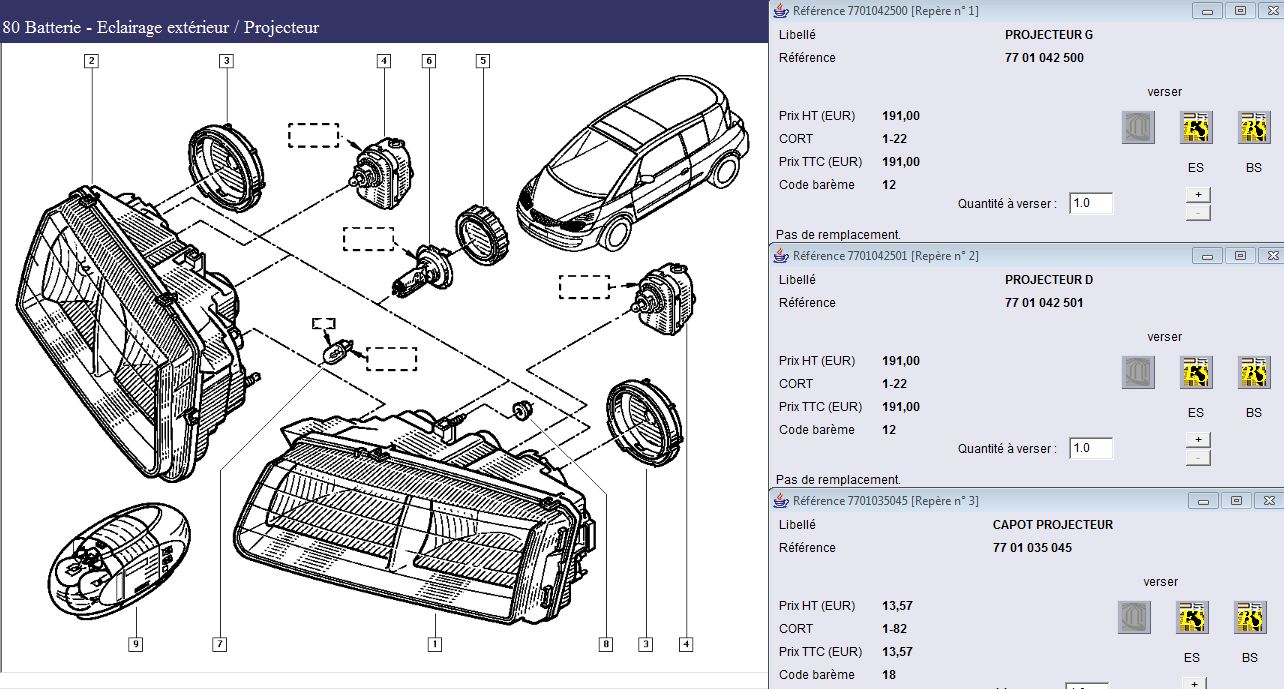The height and width of the screenshot is (689, 1284).
Task: Click the ES icon in PROJECTEUR G window
Action: (1196, 127)
